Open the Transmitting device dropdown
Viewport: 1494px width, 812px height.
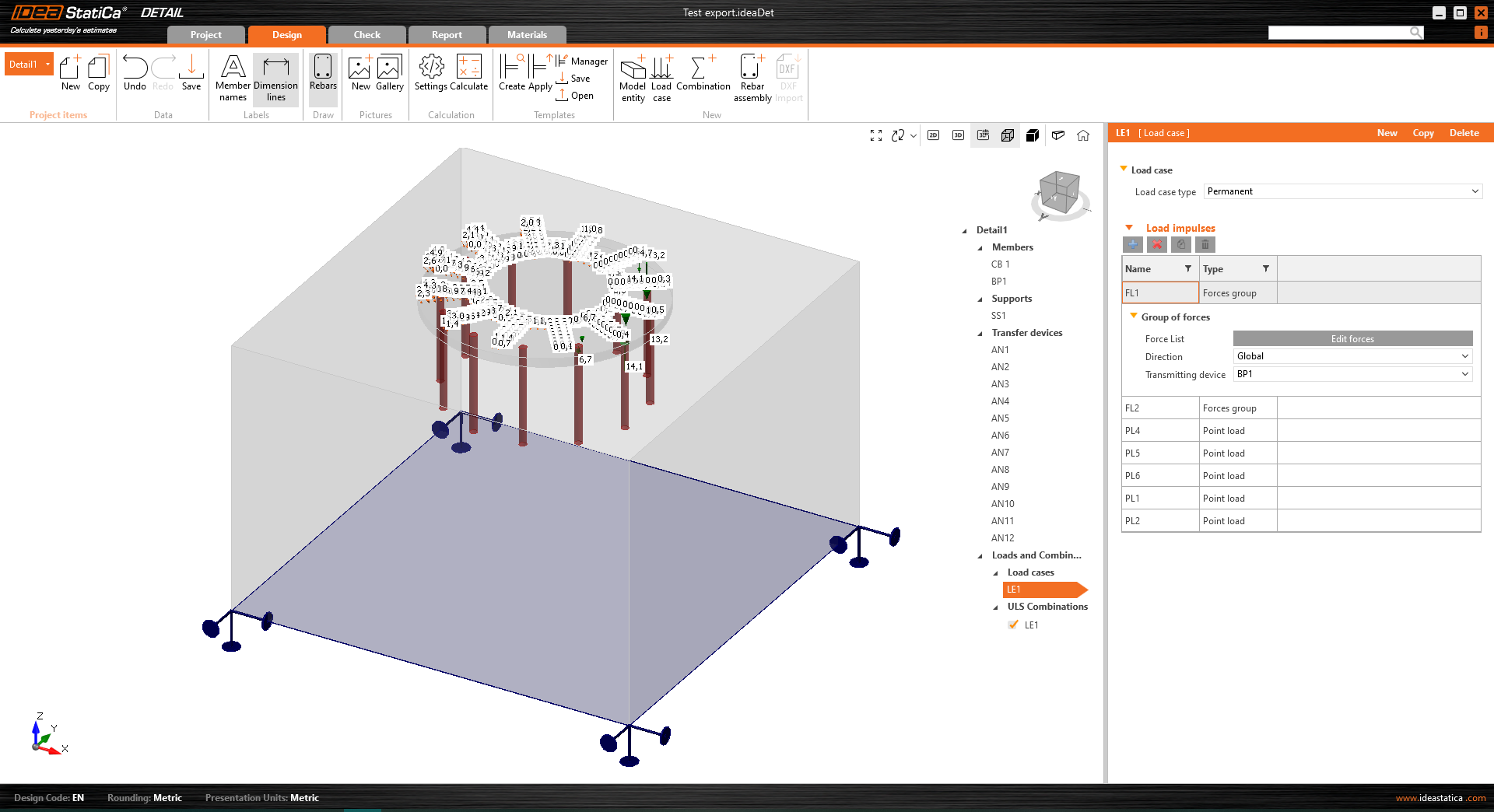[1352, 374]
